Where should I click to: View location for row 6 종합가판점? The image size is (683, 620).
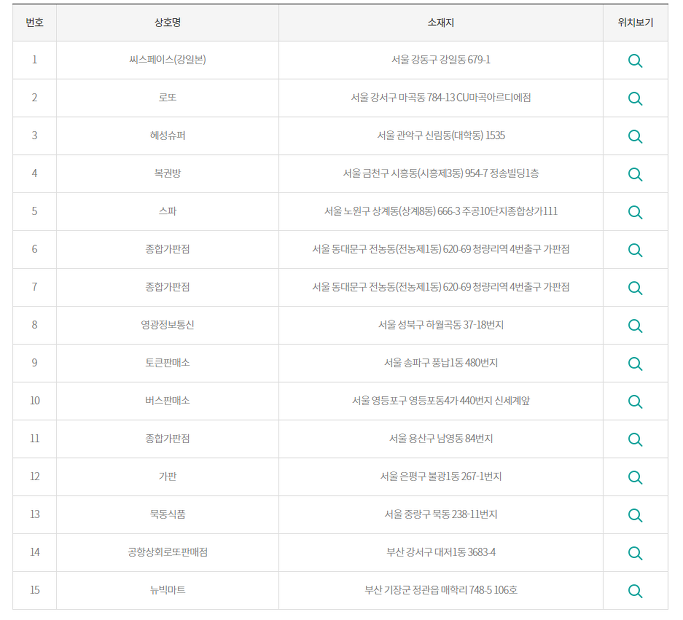pos(635,250)
